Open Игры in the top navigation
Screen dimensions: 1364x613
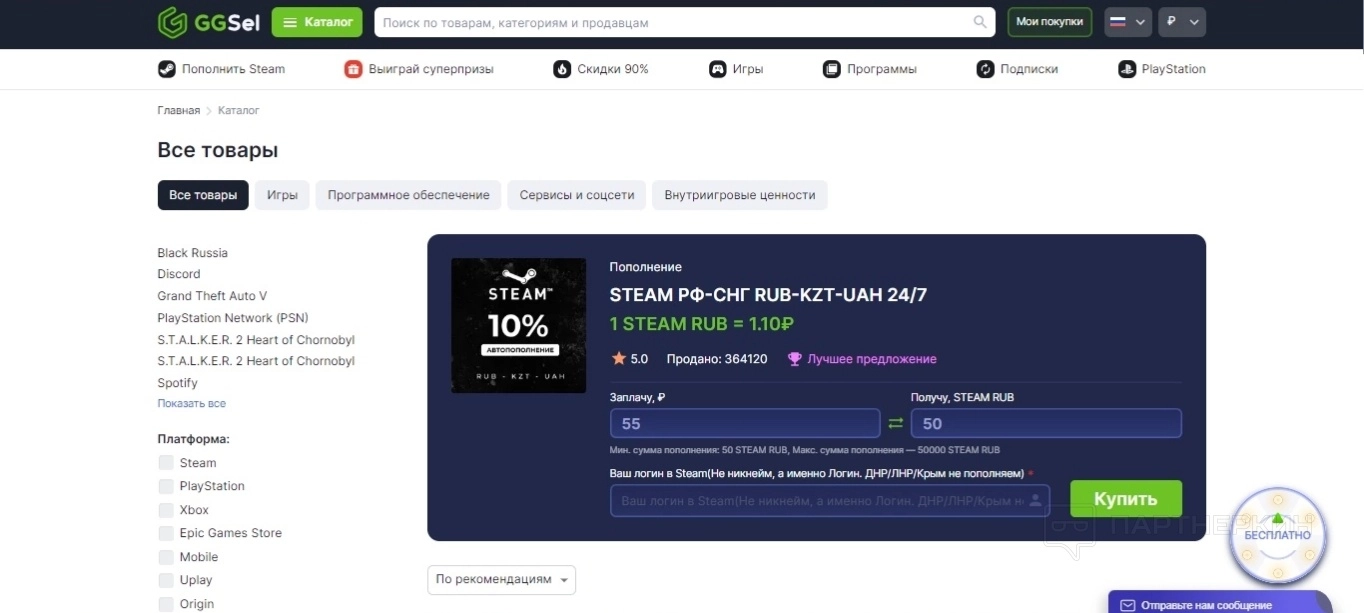point(748,69)
